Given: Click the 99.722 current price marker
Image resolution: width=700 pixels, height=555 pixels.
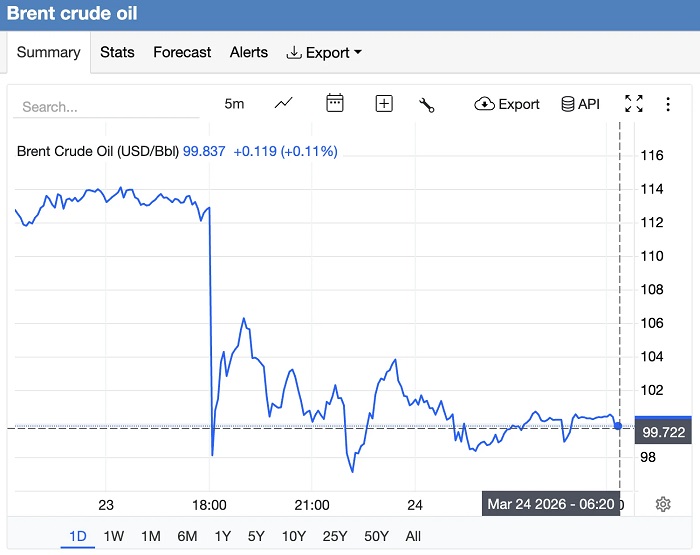Looking at the screenshot, I should click(663, 432).
